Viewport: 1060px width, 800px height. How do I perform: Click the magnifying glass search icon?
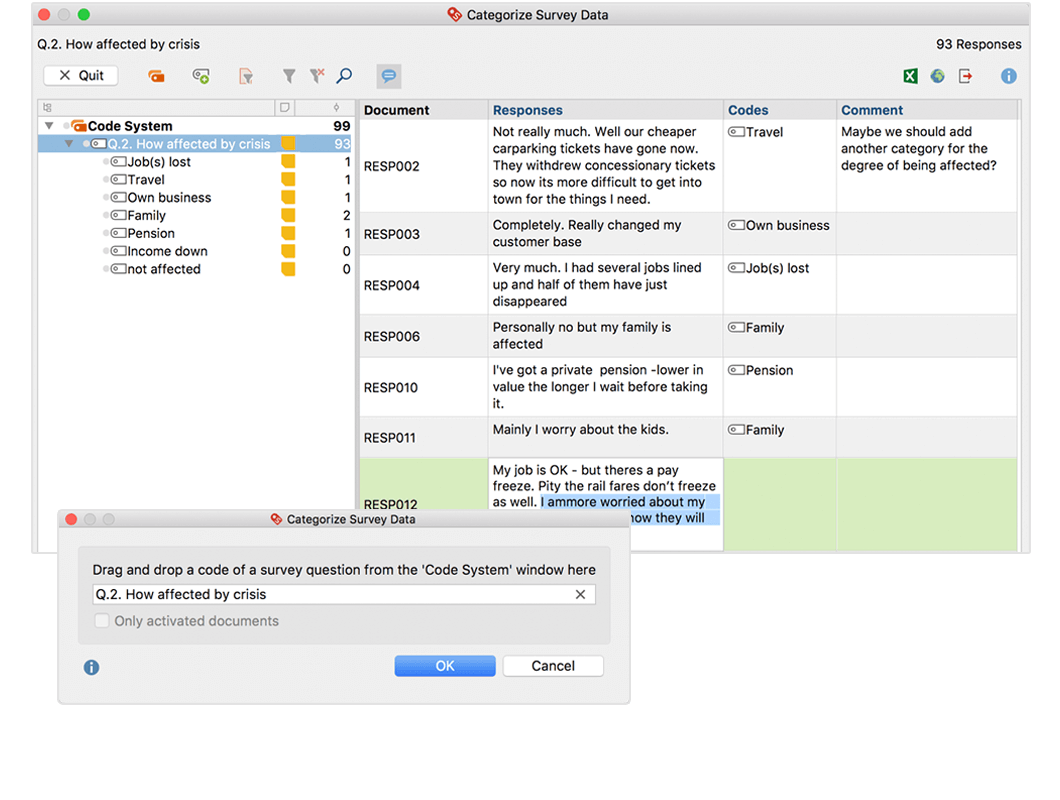[x=344, y=75]
